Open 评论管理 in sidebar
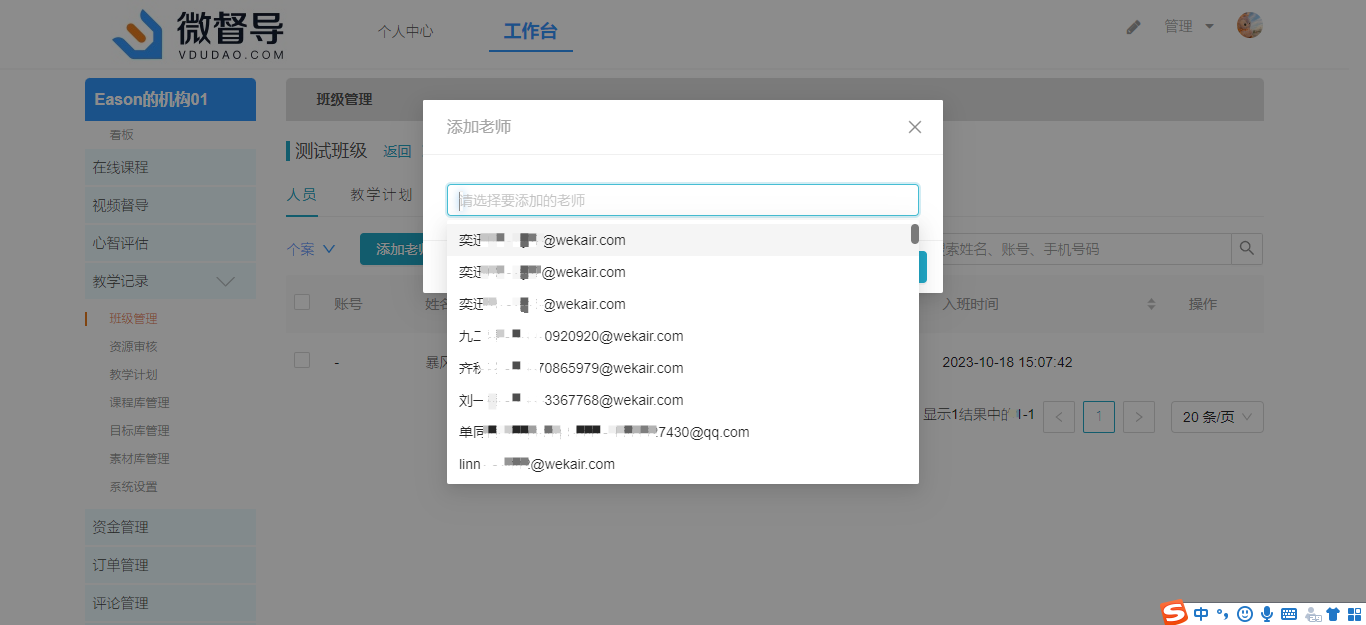The width and height of the screenshot is (1366, 625). tap(170, 603)
